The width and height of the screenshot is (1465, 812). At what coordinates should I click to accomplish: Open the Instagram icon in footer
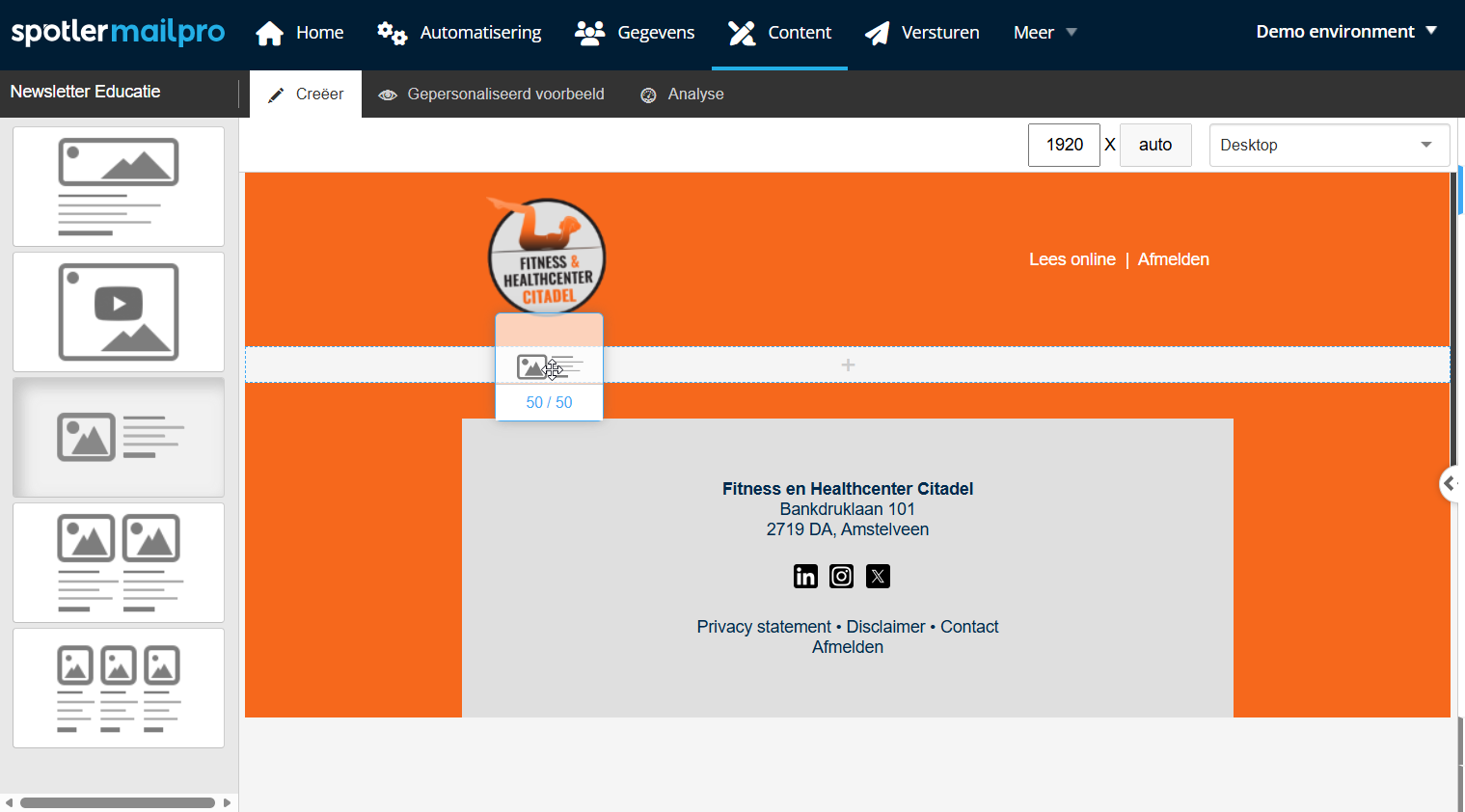(x=842, y=577)
